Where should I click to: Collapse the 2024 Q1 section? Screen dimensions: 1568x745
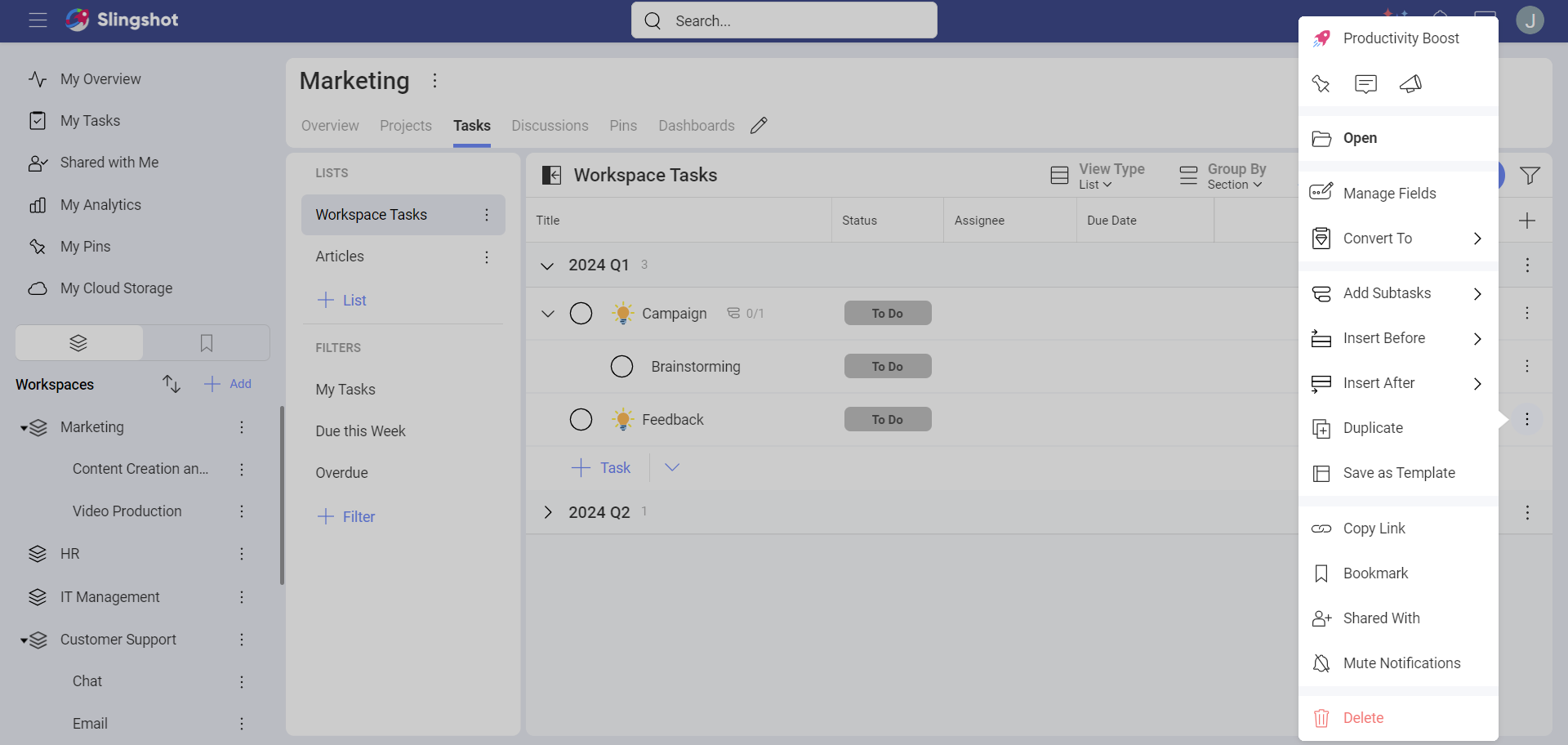tap(547, 265)
